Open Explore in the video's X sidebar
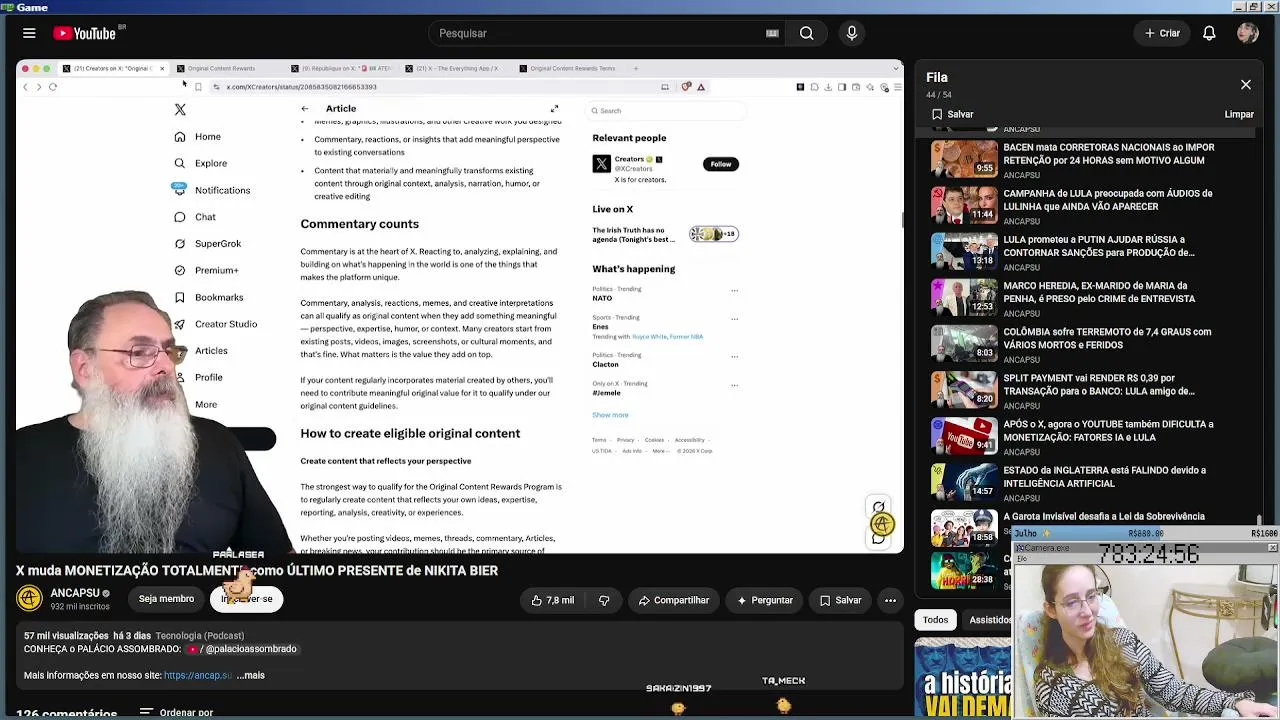 click(201, 163)
